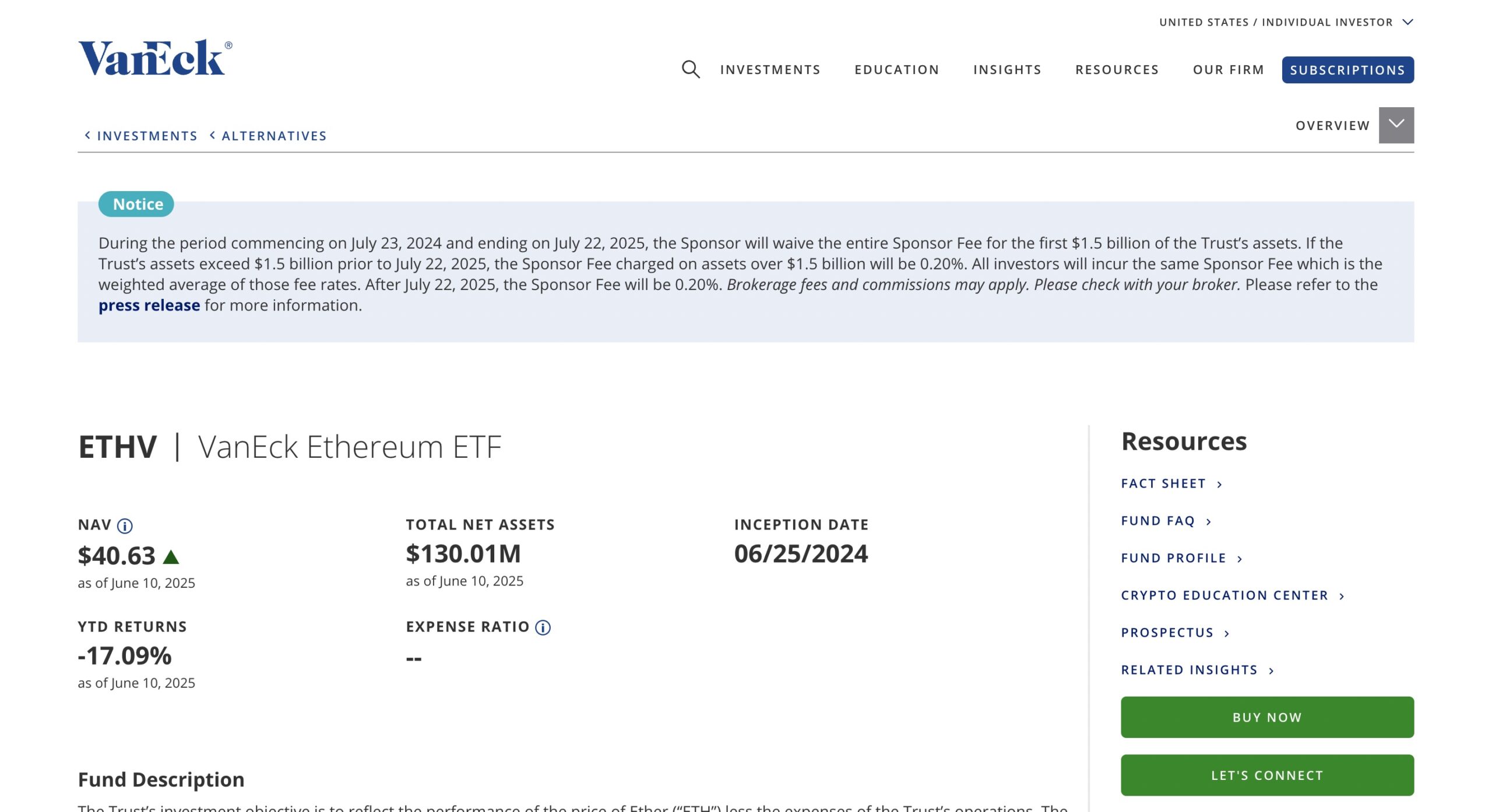
Task: Select the YTD returns value -17.09%
Action: pos(125,656)
